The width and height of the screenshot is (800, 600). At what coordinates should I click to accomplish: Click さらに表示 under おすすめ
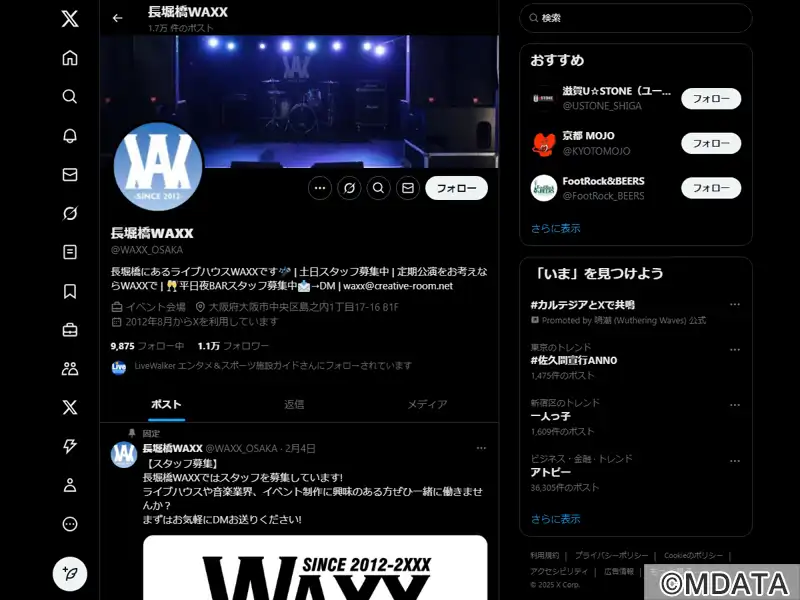click(555, 229)
